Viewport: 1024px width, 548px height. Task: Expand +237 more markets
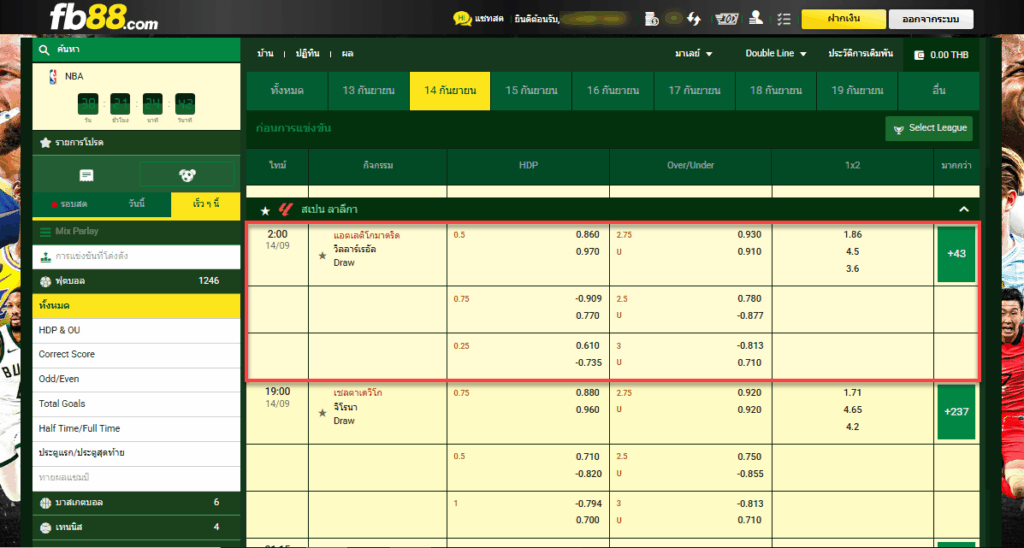[956, 412]
